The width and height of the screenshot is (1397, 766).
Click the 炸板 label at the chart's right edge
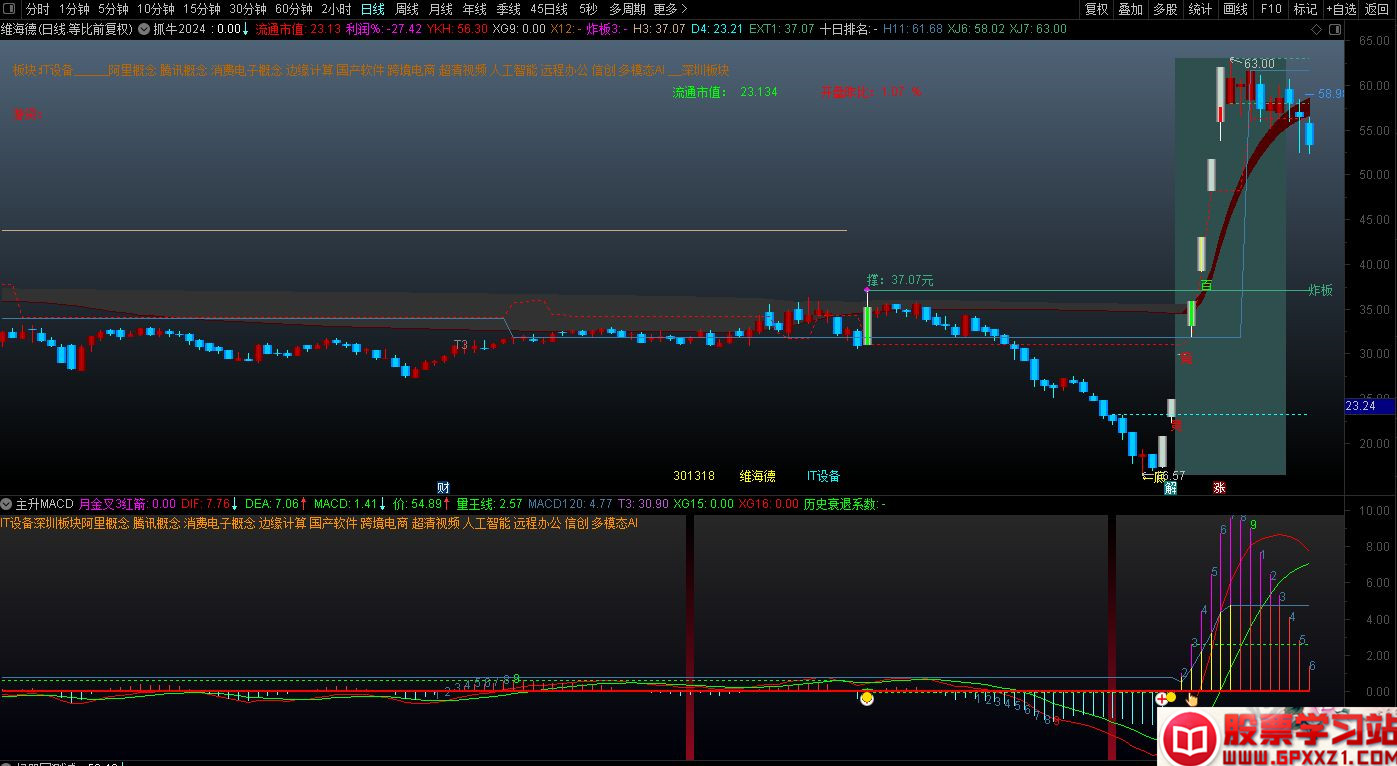coord(1321,290)
